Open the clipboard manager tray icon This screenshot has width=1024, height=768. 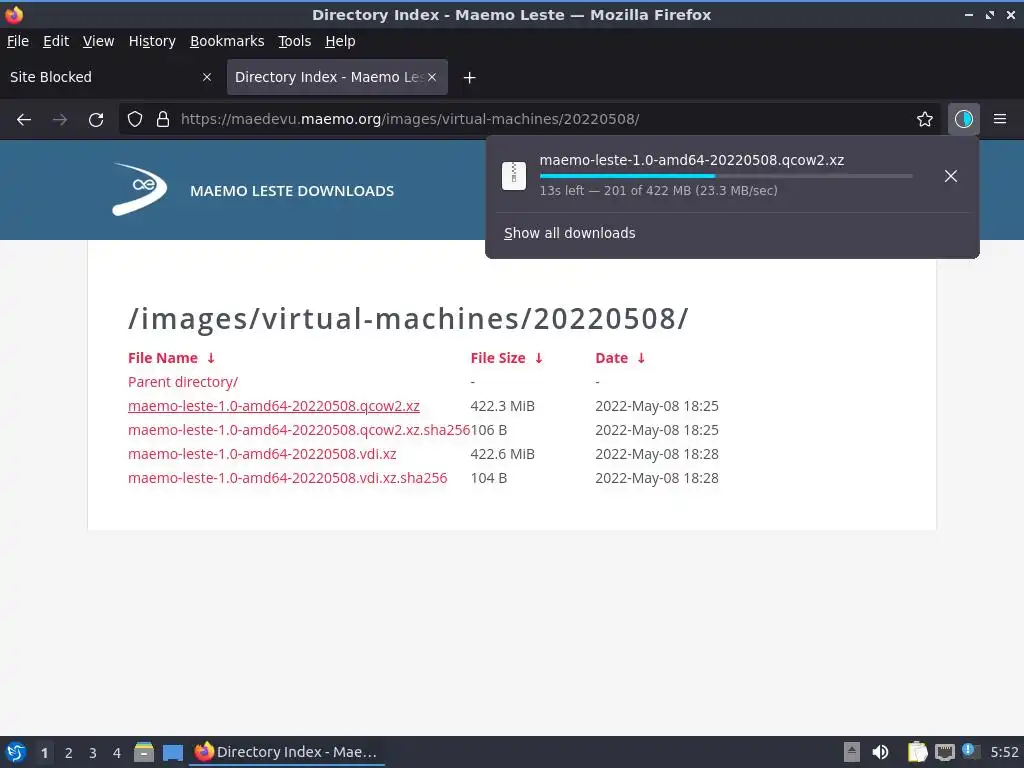tap(918, 752)
